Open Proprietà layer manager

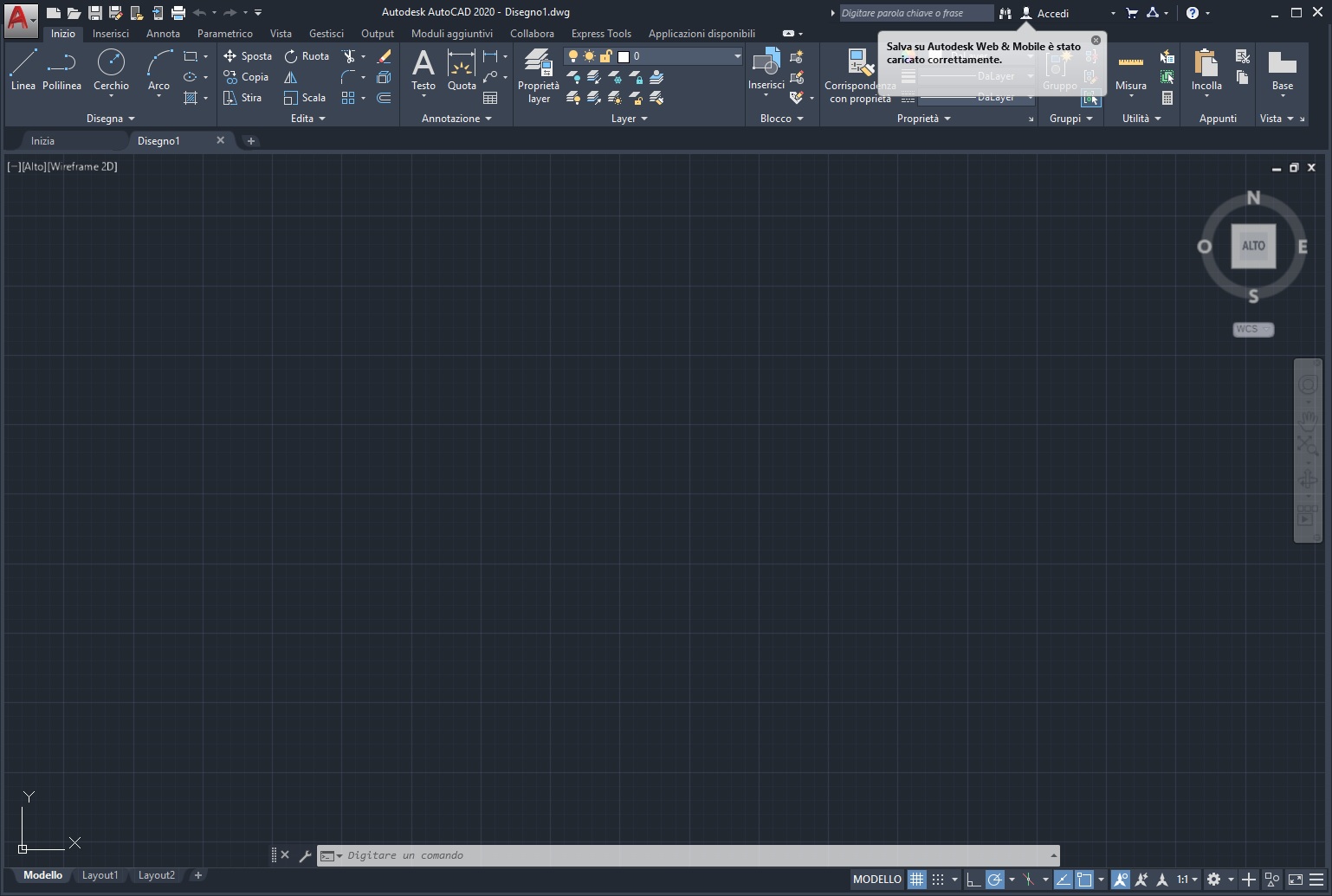pos(539,76)
